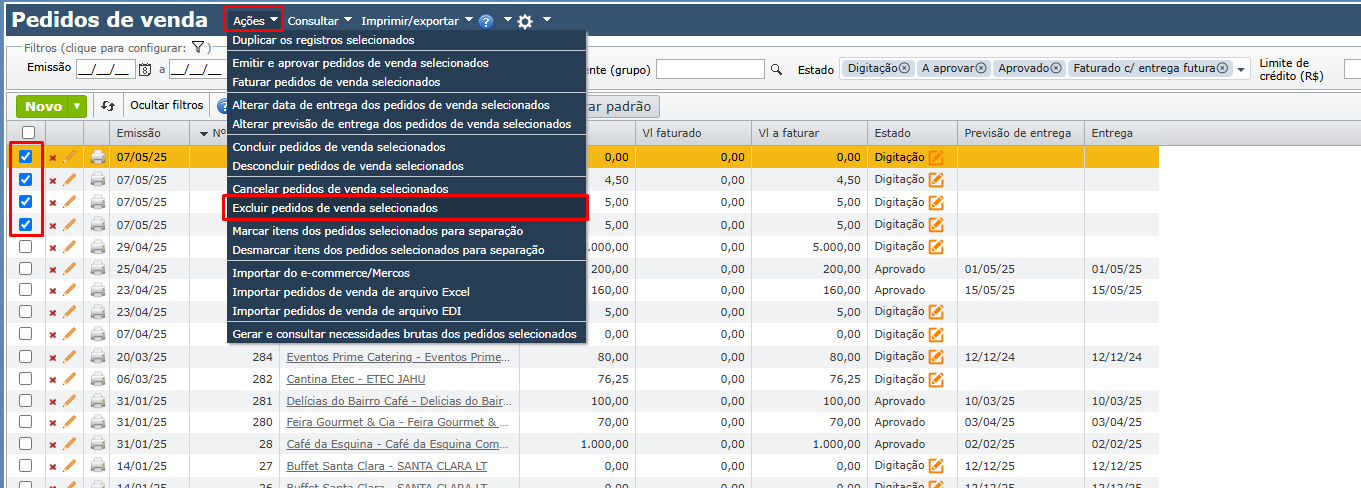Click the refresh list icon next to Novo
This screenshot has width=1361, height=488.
click(108, 106)
